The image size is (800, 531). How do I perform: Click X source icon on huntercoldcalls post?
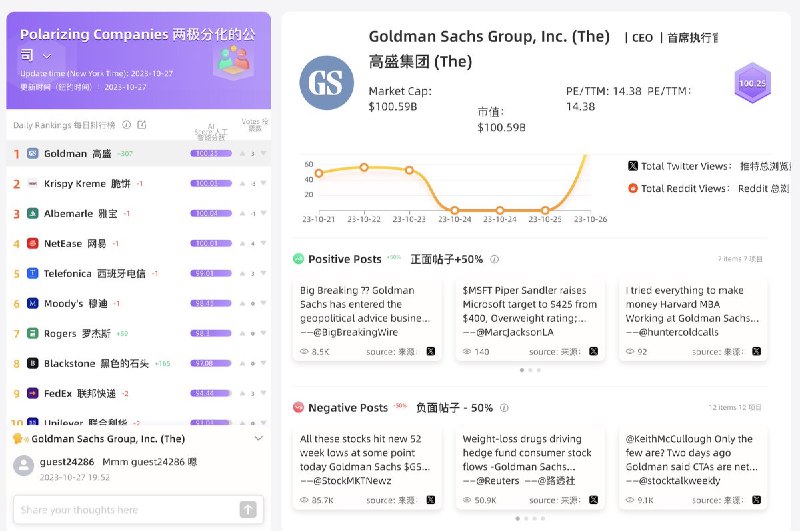click(757, 351)
